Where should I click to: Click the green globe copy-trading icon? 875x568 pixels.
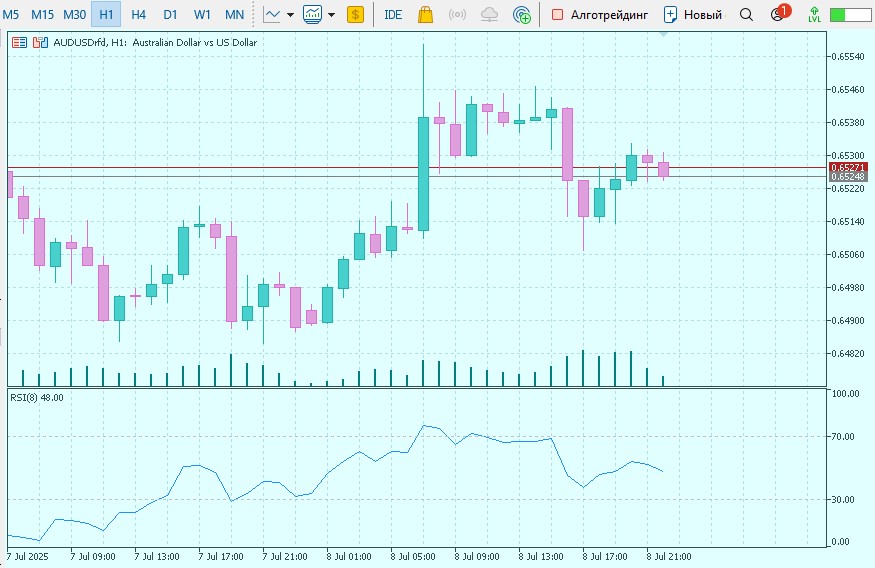521,15
